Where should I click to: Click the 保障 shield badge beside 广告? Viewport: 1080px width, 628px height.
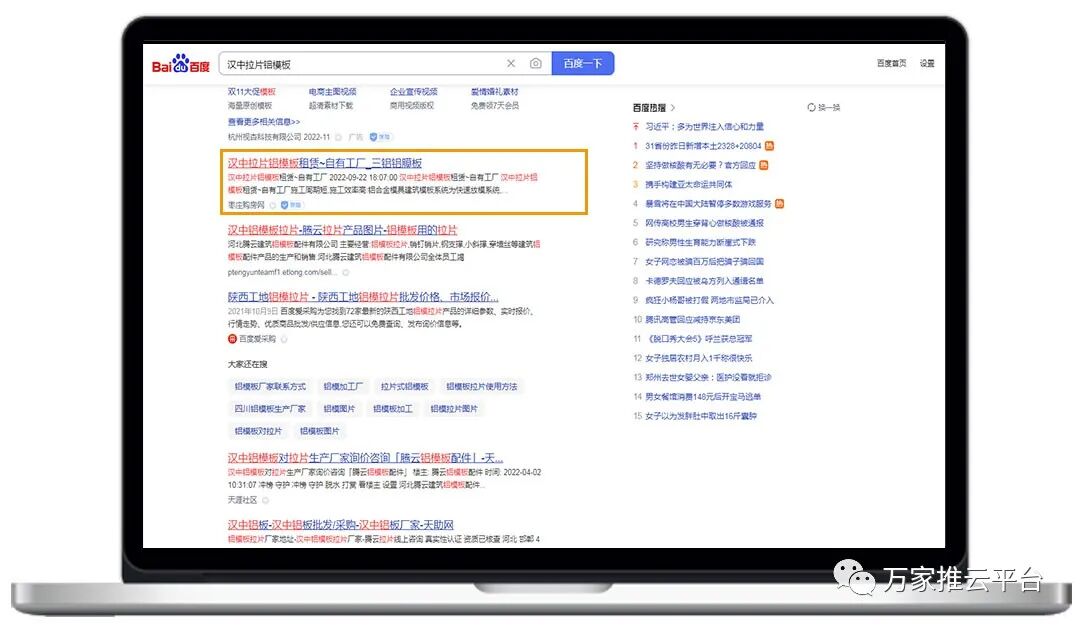(380, 137)
